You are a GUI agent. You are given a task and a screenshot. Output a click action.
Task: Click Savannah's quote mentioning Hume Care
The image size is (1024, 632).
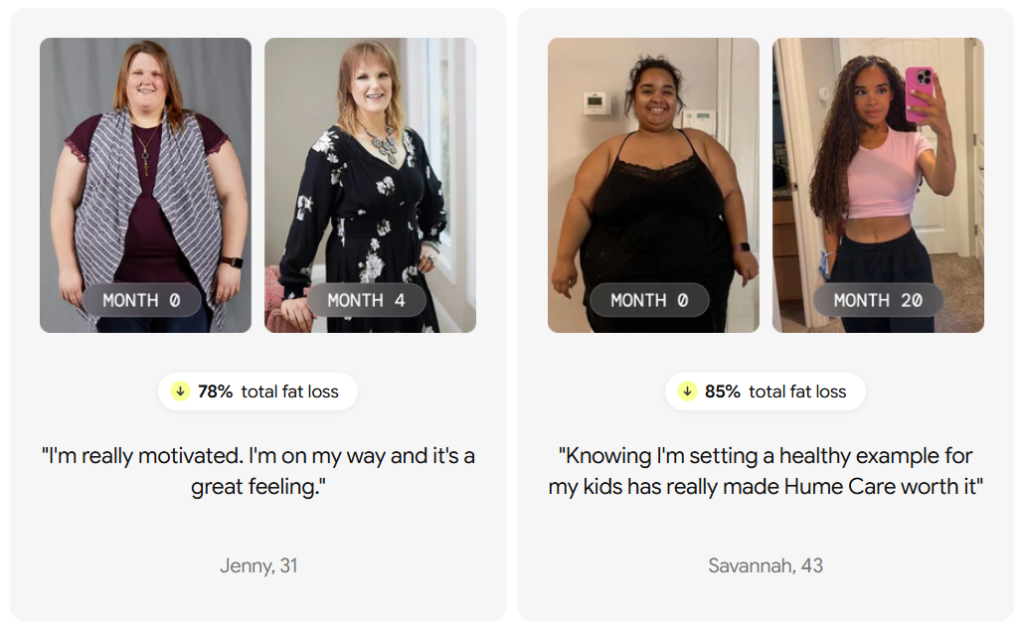point(765,471)
